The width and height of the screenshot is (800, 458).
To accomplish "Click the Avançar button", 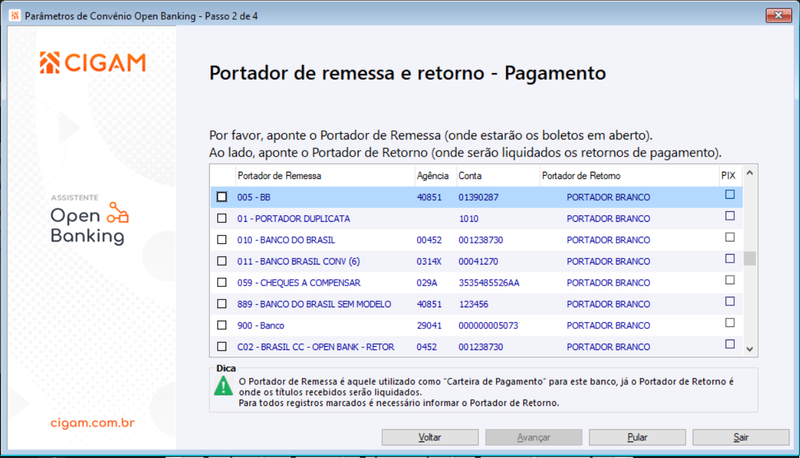I will [x=534, y=437].
